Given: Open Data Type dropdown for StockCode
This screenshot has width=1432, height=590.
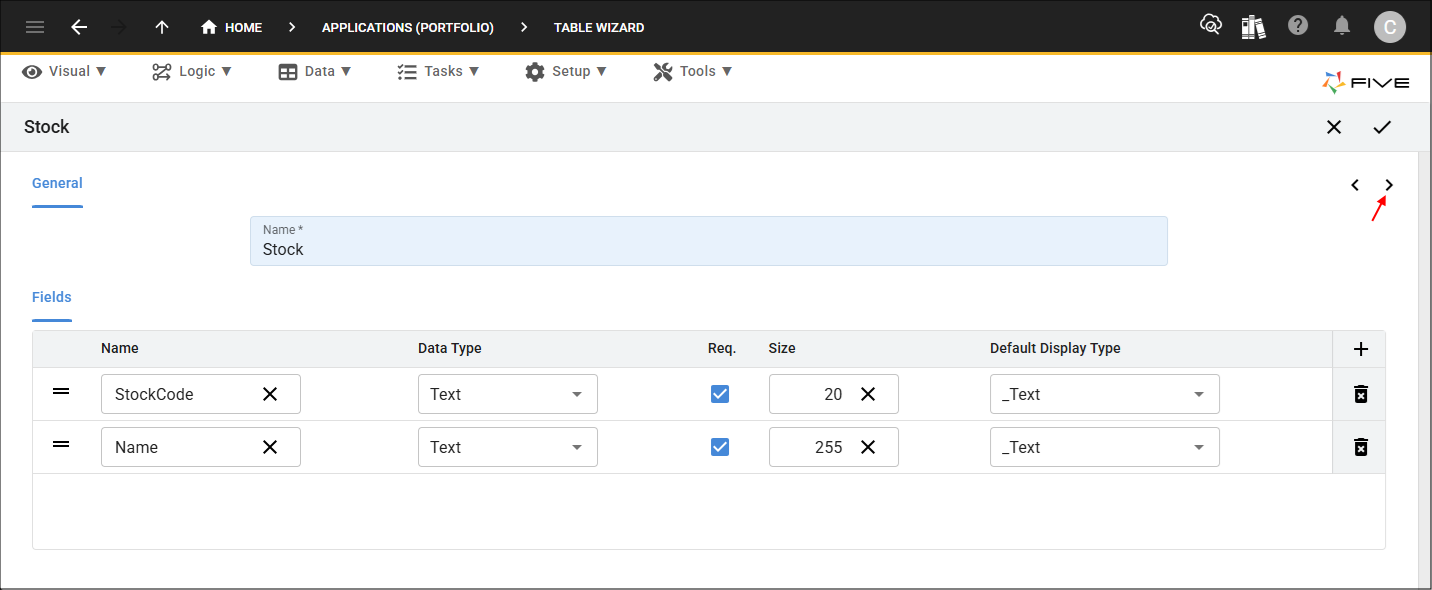Looking at the screenshot, I should coord(508,394).
